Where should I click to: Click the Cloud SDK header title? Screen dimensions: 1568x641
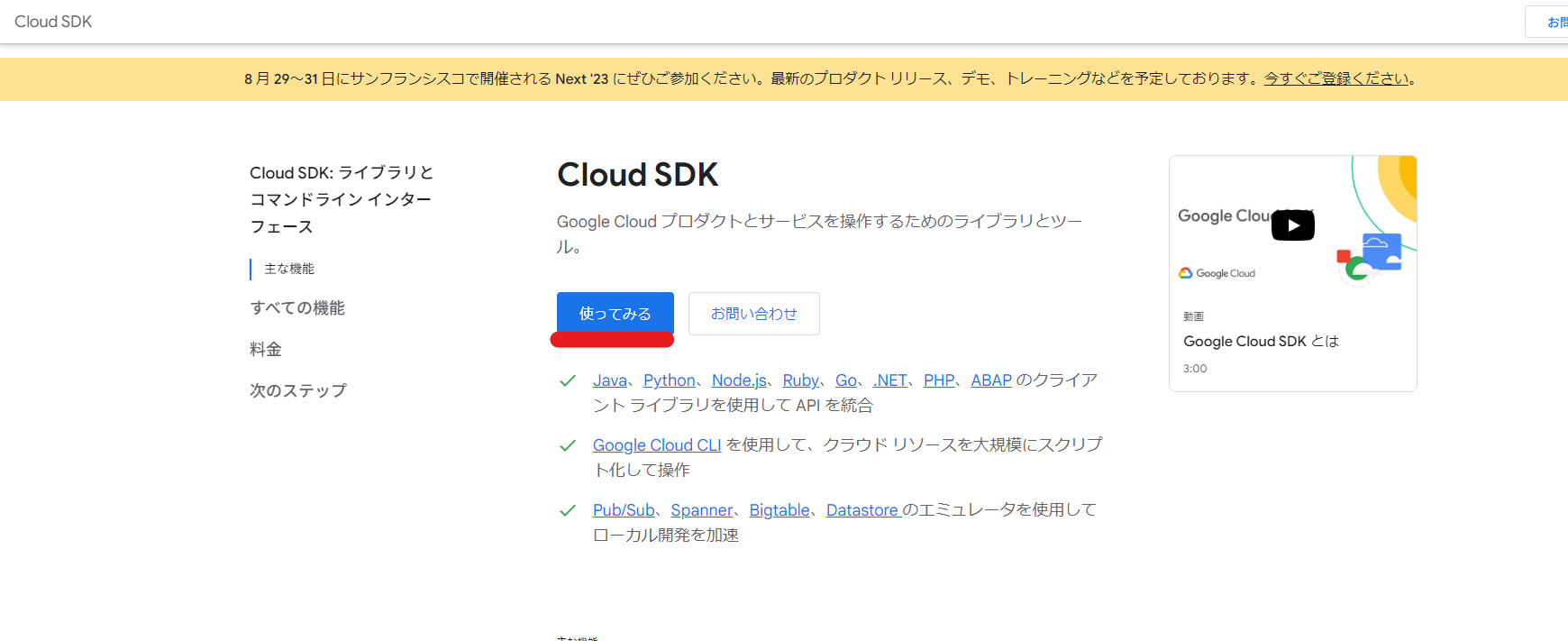click(53, 22)
